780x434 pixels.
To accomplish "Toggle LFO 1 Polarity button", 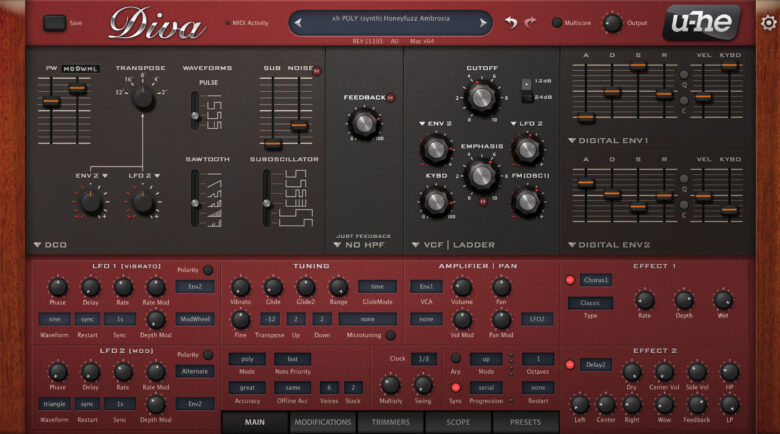I will coord(208,270).
